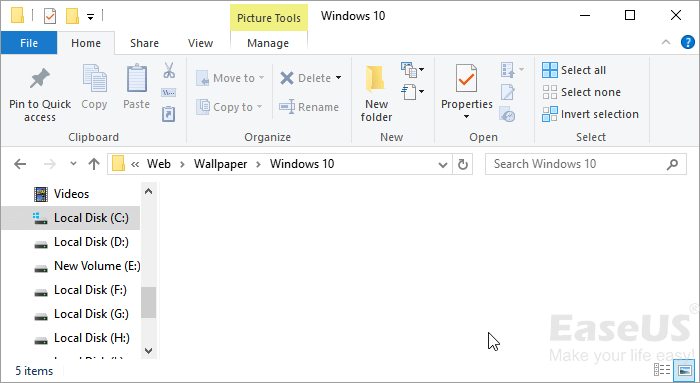Click Windows 10 breadcrumb segment

[x=302, y=164]
